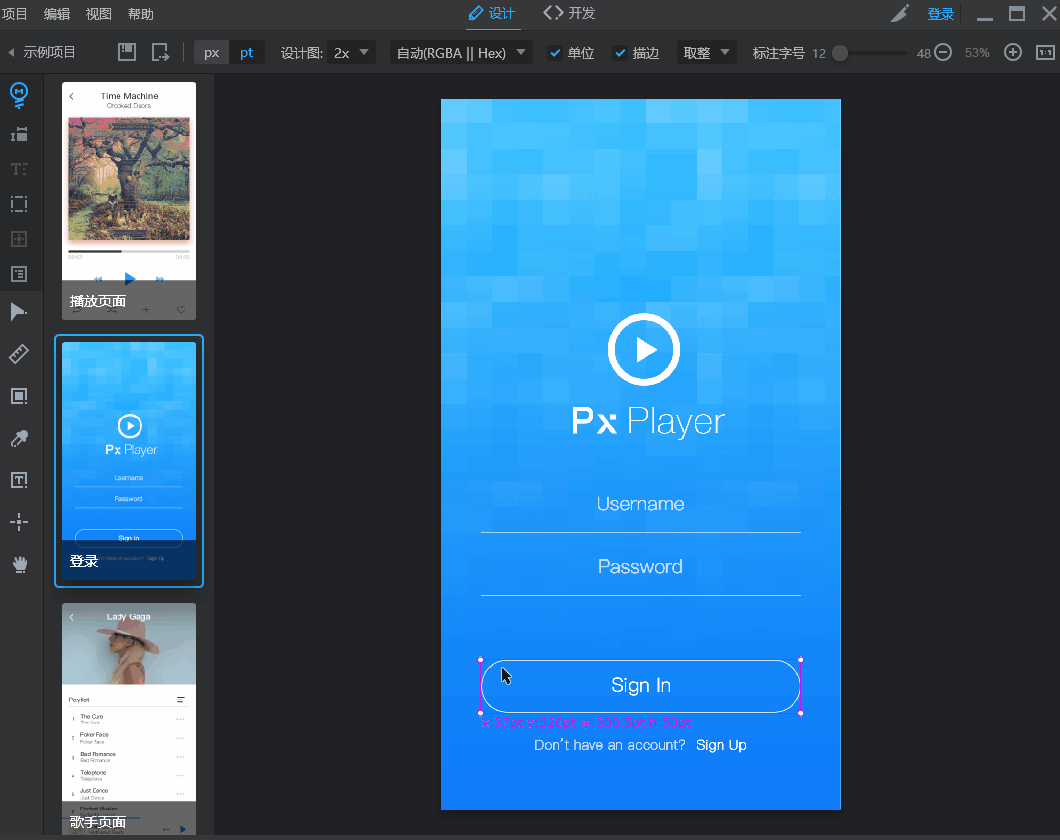Click the zoom in plus icon

click(x=1013, y=53)
